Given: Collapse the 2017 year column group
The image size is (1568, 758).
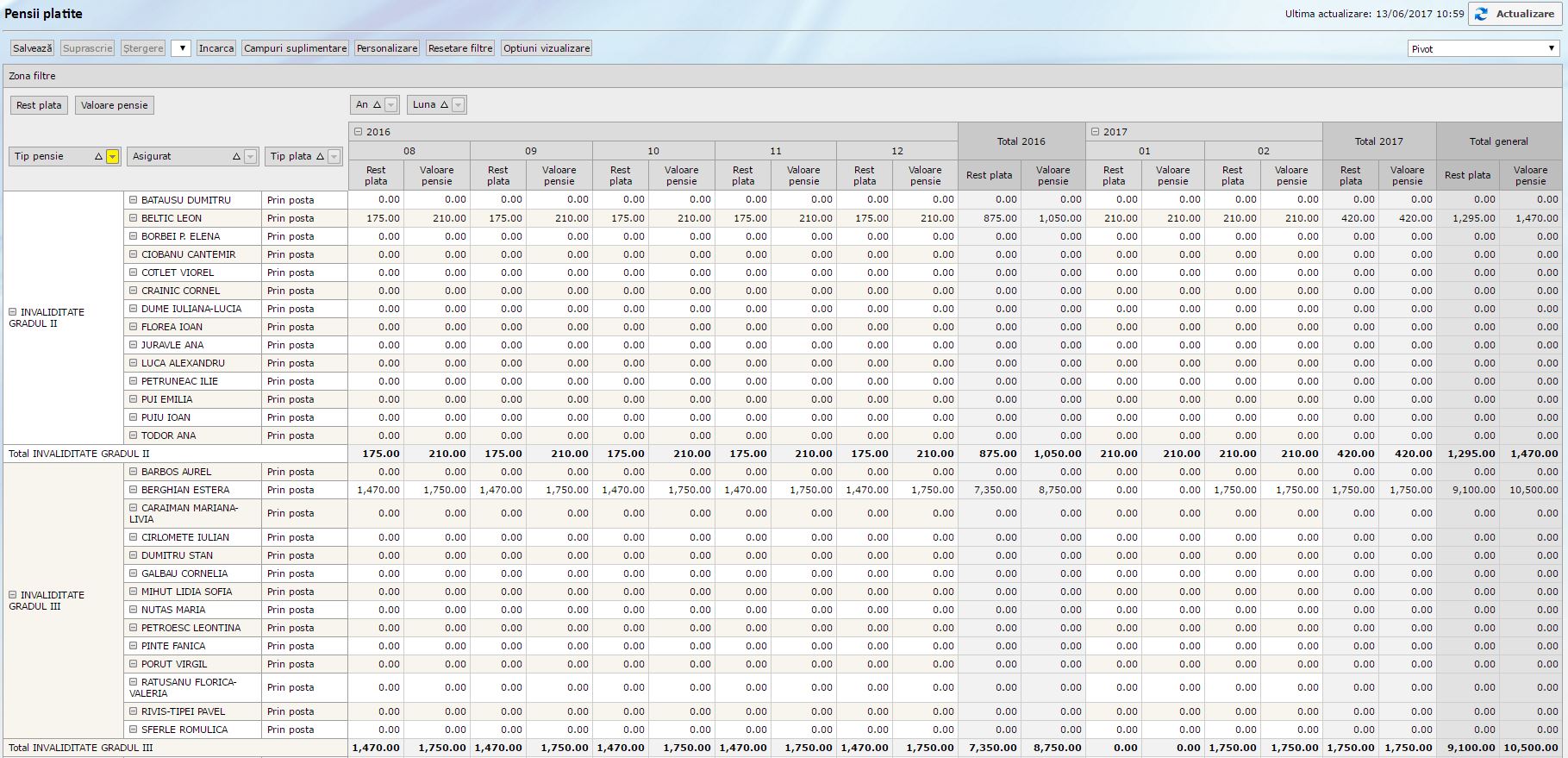Looking at the screenshot, I should 1095,132.
